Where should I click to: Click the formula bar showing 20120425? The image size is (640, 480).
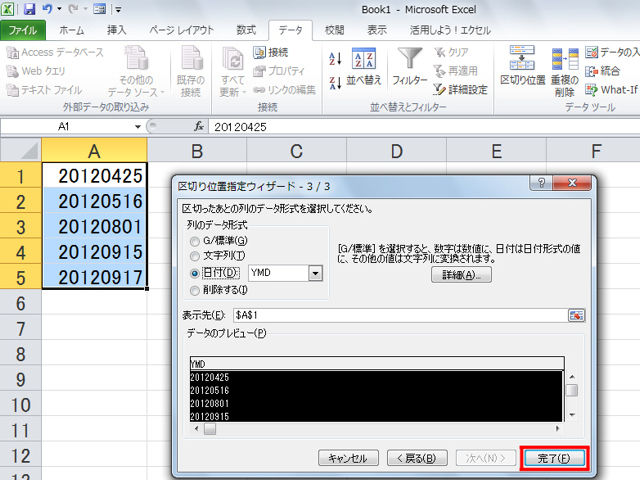424,127
